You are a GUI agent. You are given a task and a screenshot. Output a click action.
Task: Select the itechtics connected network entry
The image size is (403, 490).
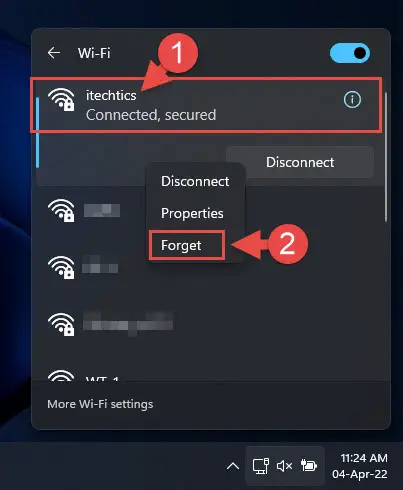click(206, 105)
